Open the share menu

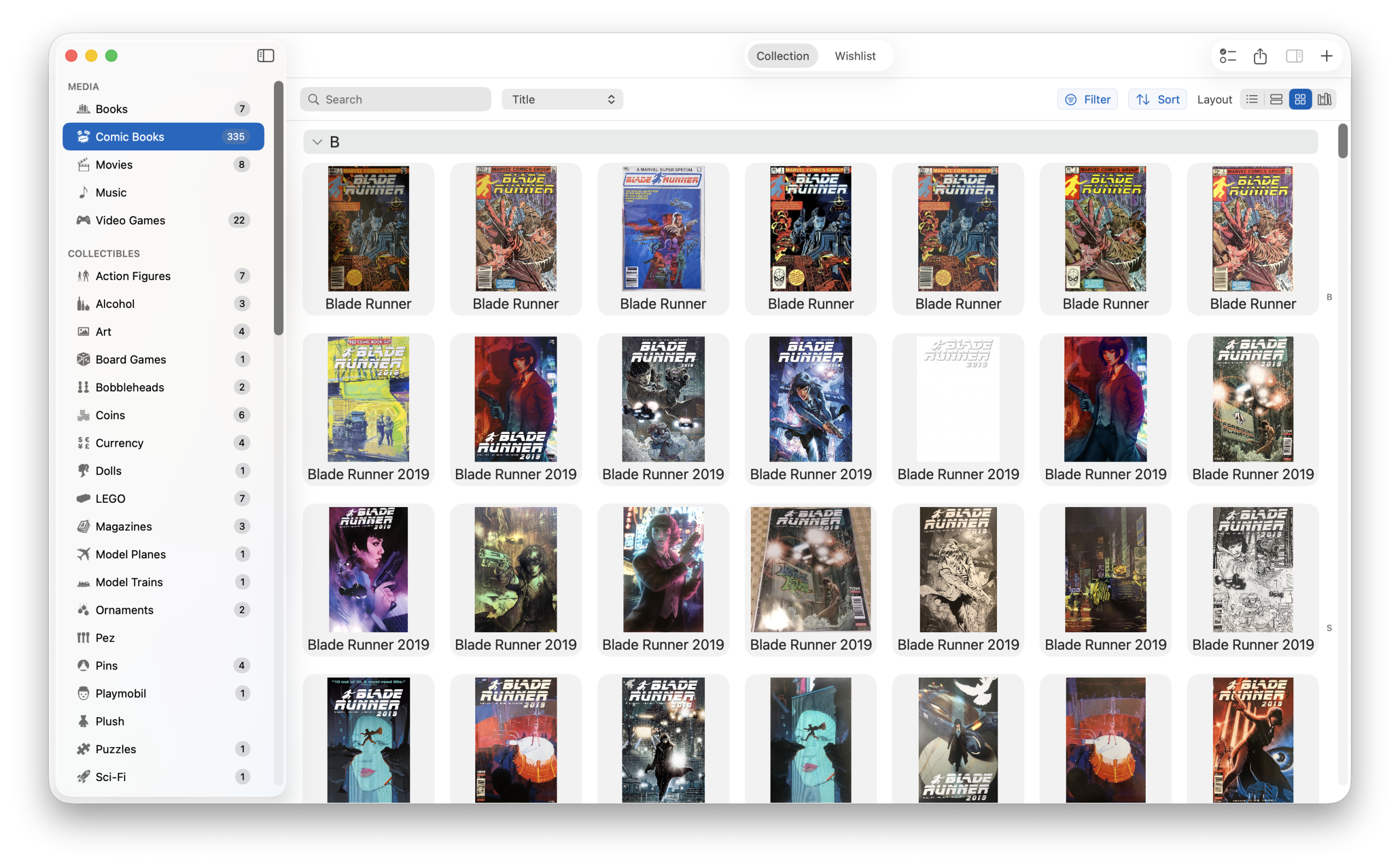click(x=1260, y=56)
